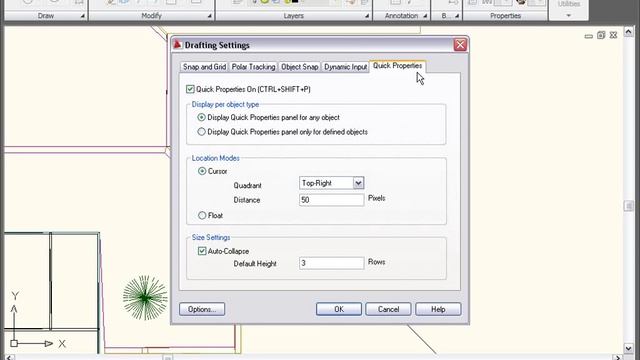Confirm settings with OK button
This screenshot has height=360, width=640.
[339, 309]
